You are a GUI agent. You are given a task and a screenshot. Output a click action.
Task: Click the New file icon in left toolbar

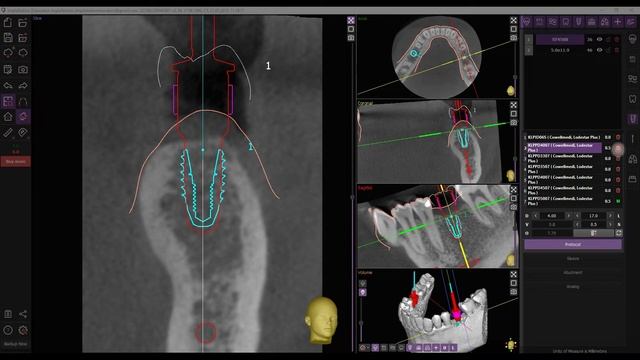pyautogui.click(x=8, y=22)
